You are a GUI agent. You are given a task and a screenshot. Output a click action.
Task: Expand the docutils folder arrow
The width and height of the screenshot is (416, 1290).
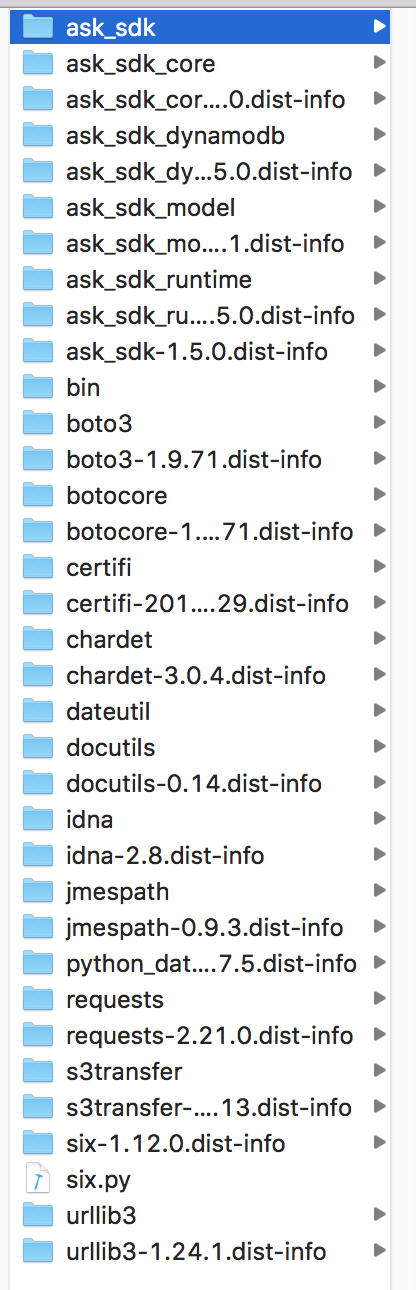[379, 747]
